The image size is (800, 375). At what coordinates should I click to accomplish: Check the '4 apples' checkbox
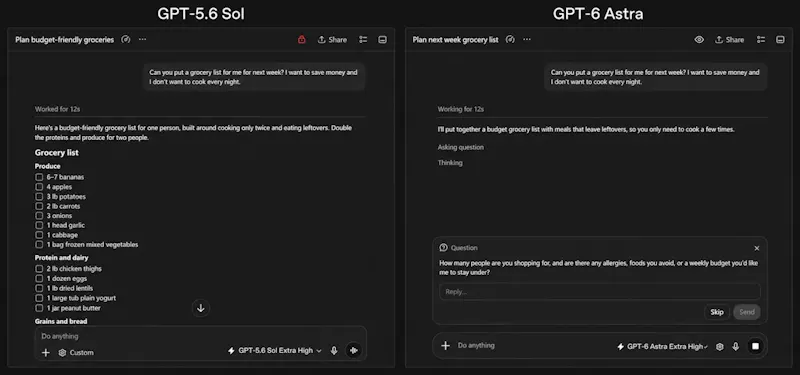(39, 187)
